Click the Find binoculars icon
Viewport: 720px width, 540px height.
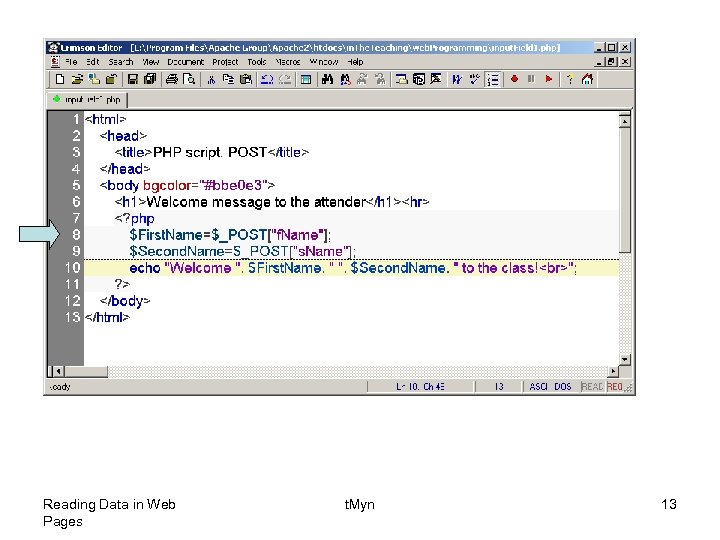tap(327, 79)
